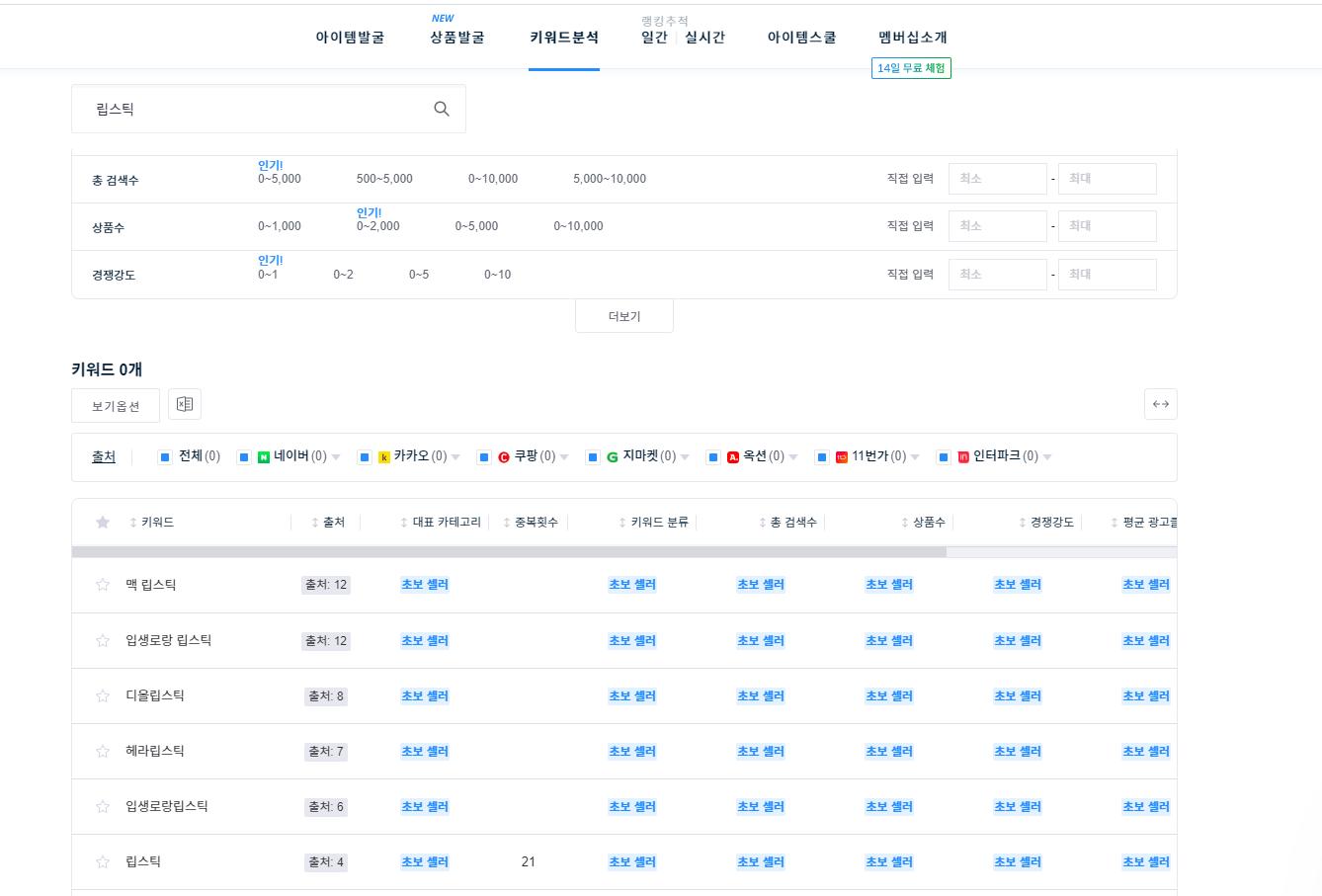Click the yellow Kakao source icon

click(x=385, y=456)
